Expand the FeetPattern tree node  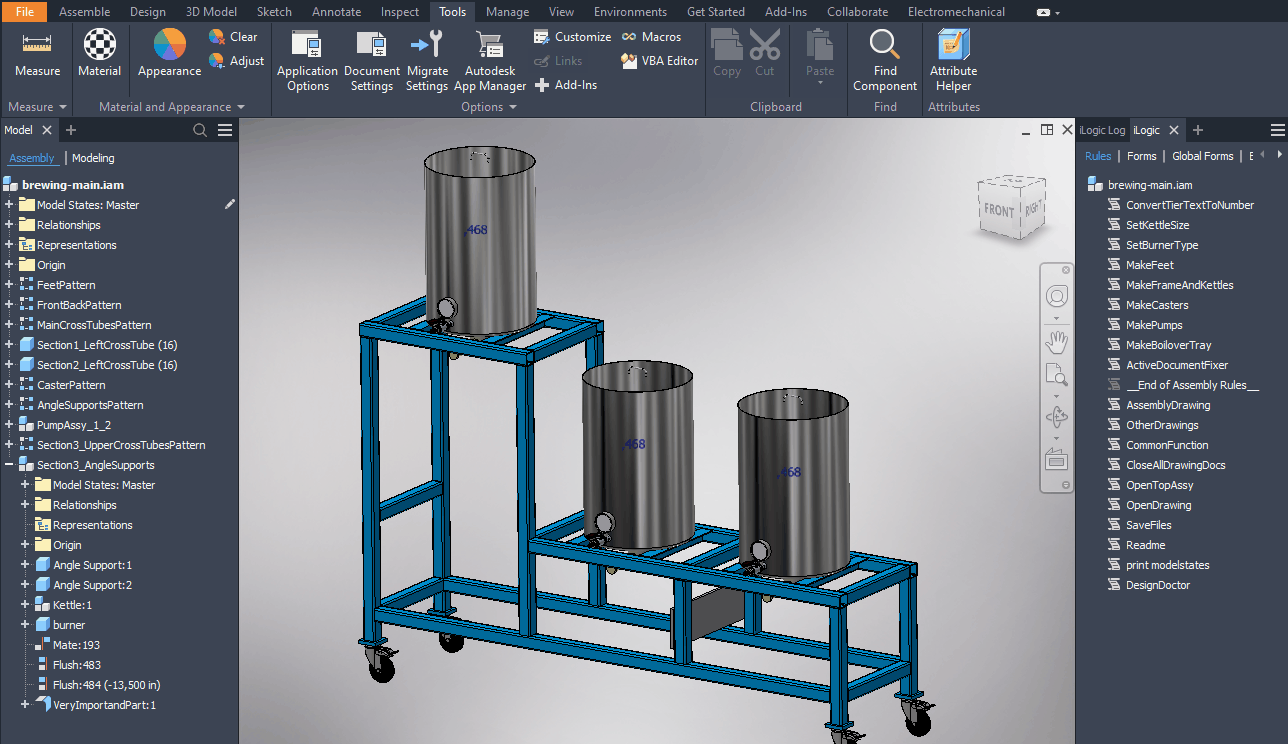point(9,285)
